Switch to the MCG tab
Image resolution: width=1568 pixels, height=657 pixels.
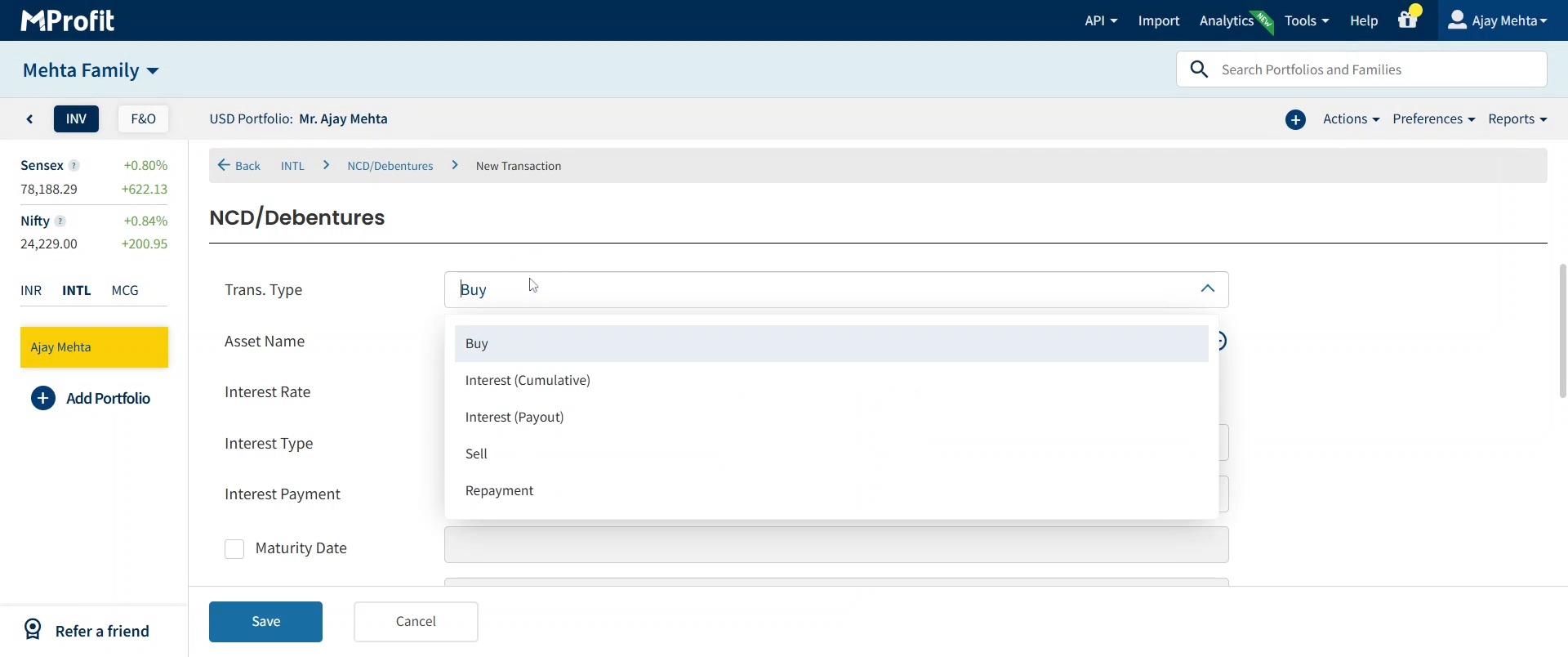[x=125, y=291]
